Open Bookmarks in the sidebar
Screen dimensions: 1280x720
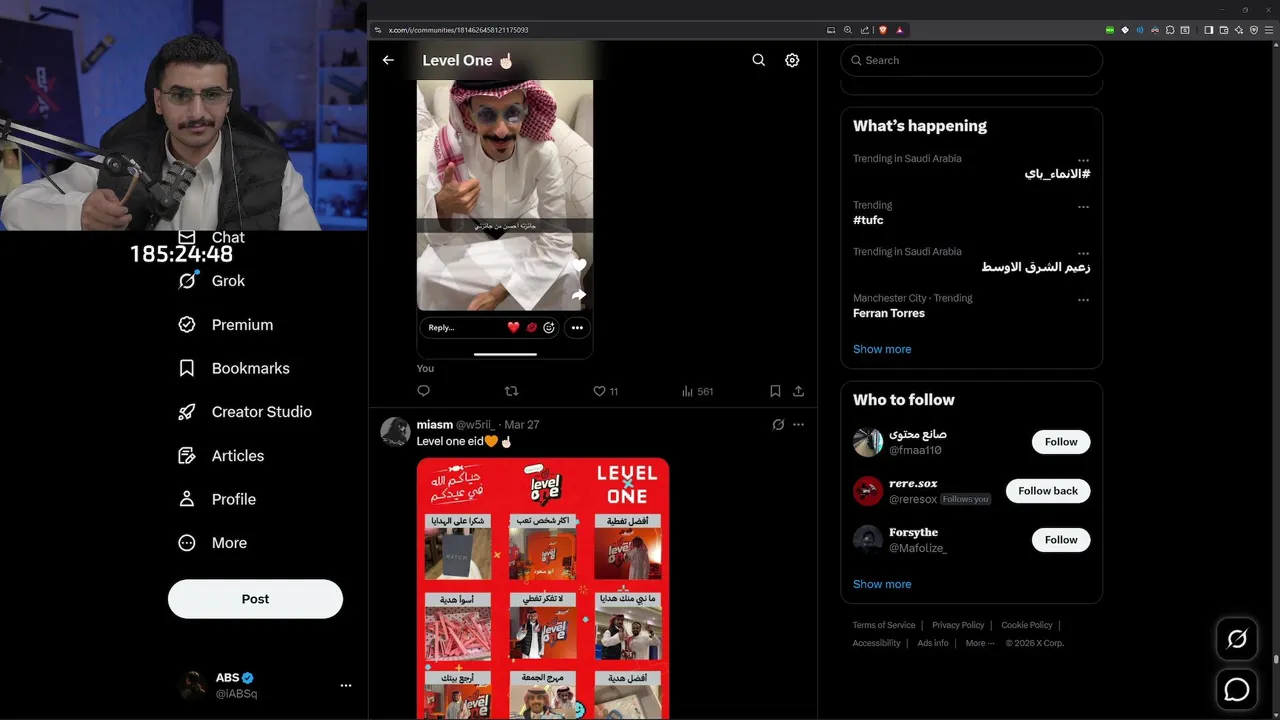[x=233, y=368]
